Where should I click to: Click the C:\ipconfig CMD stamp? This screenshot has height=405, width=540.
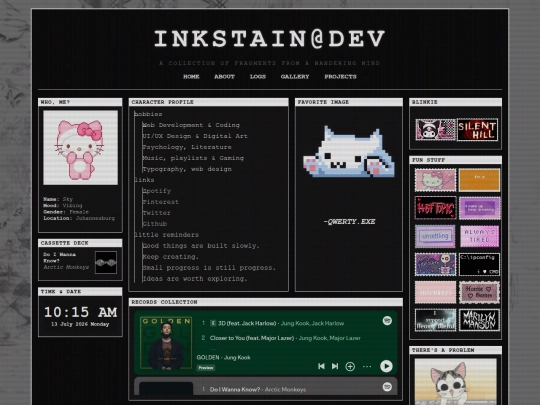pyautogui.click(x=479, y=264)
